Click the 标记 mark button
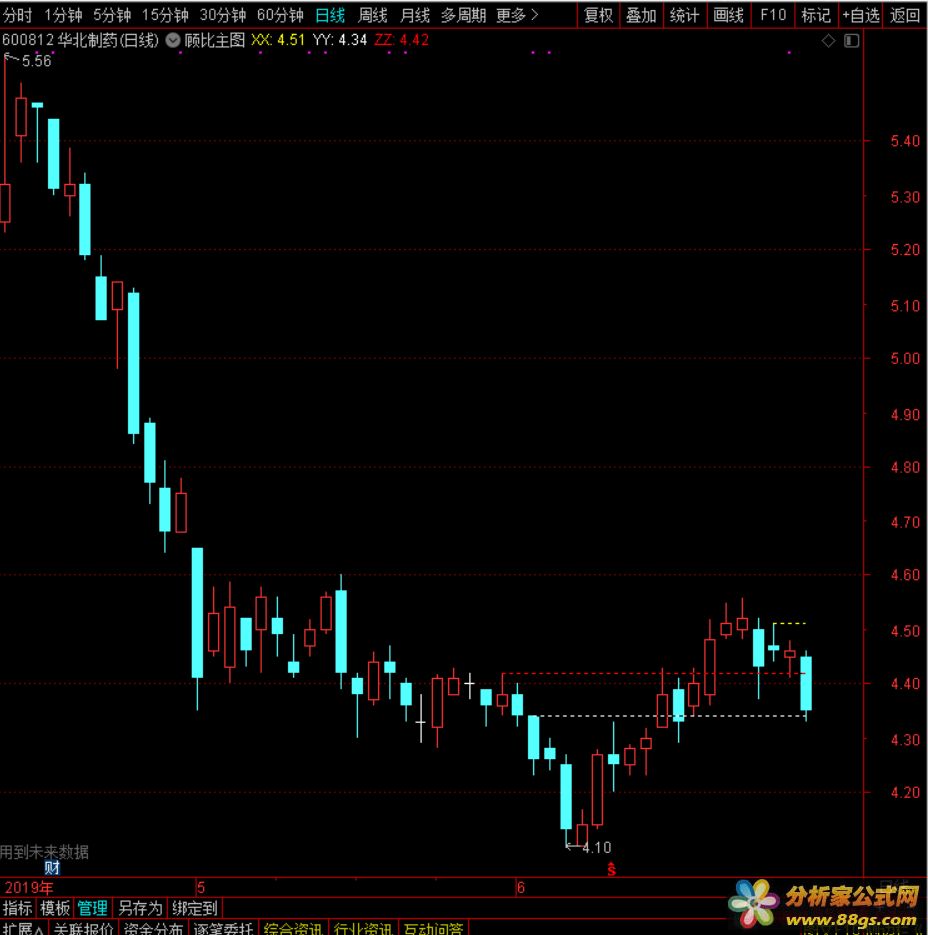928x935 pixels. coord(816,15)
